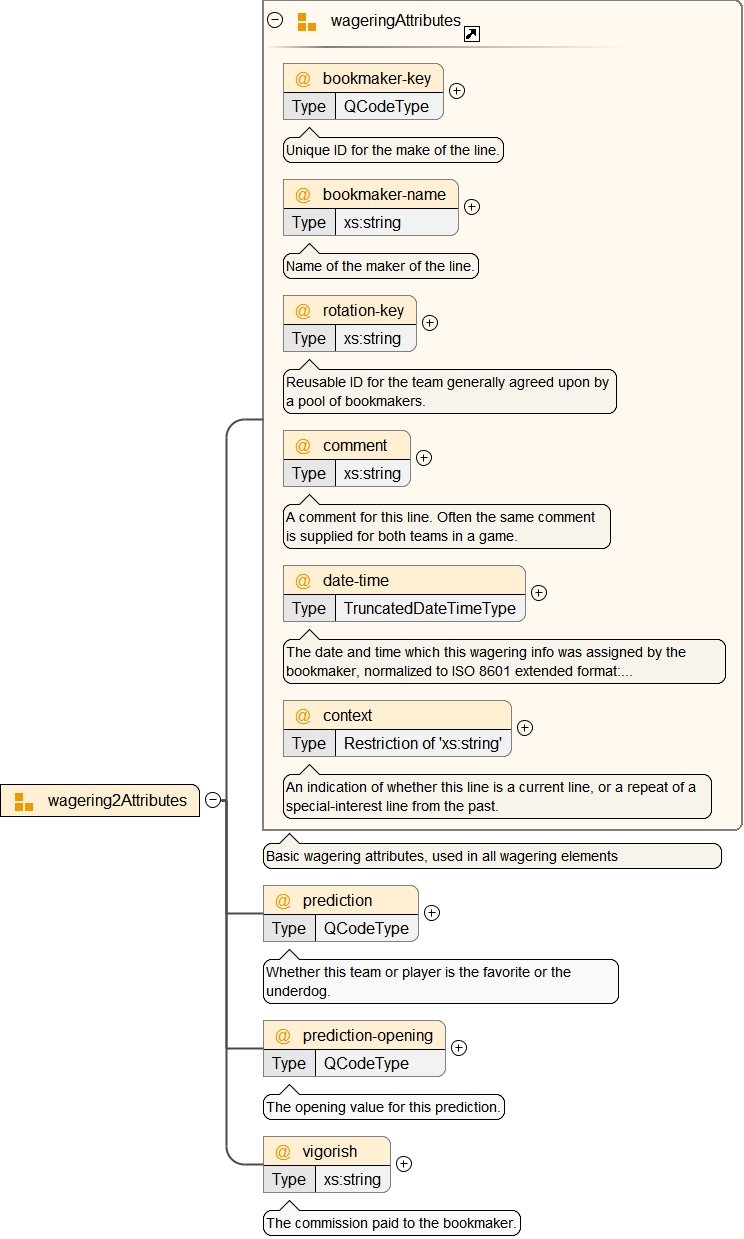744x1239 pixels.
Task: Click the @ icon of bookmaker-key
Action: pos(303,79)
